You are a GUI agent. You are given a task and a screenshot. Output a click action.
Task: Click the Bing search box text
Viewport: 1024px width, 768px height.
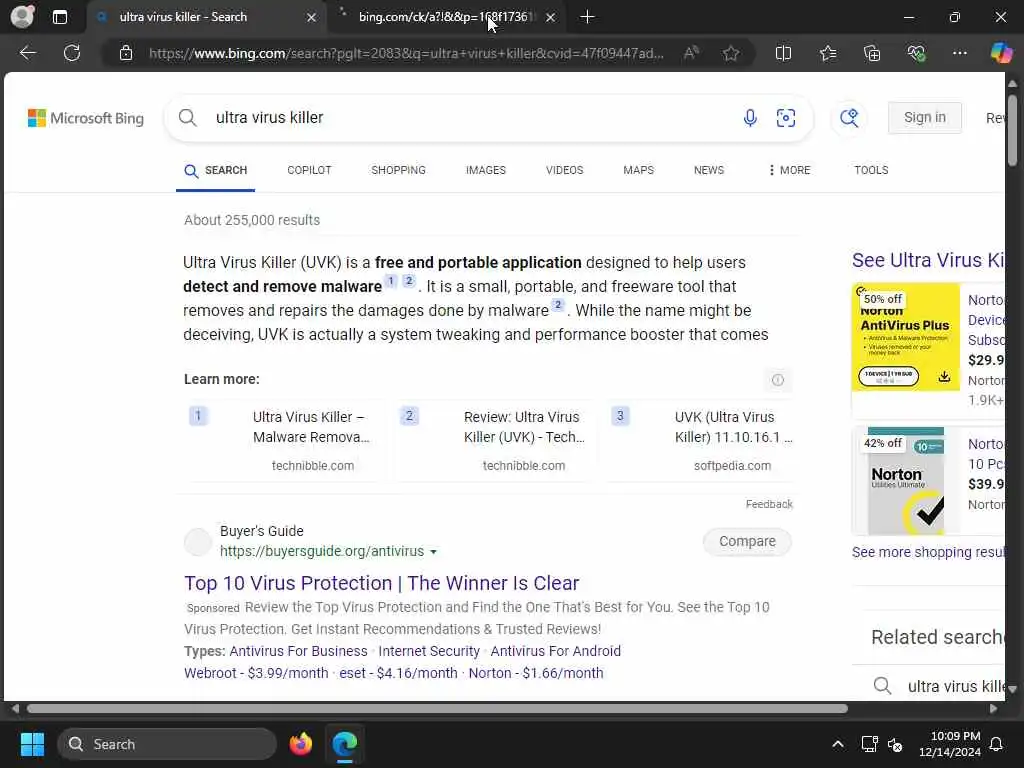click(270, 118)
